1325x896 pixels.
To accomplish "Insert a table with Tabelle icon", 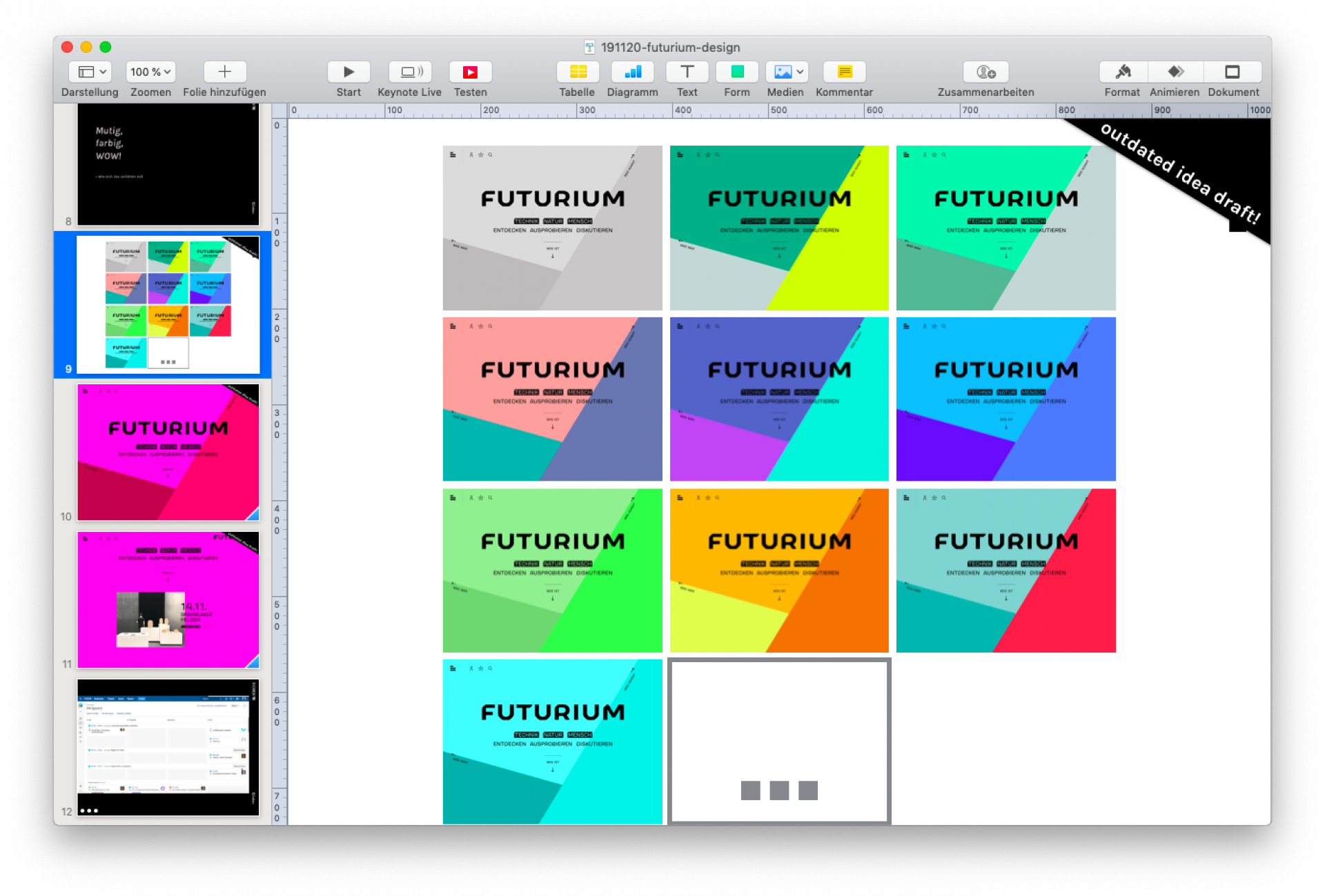I will (x=578, y=72).
